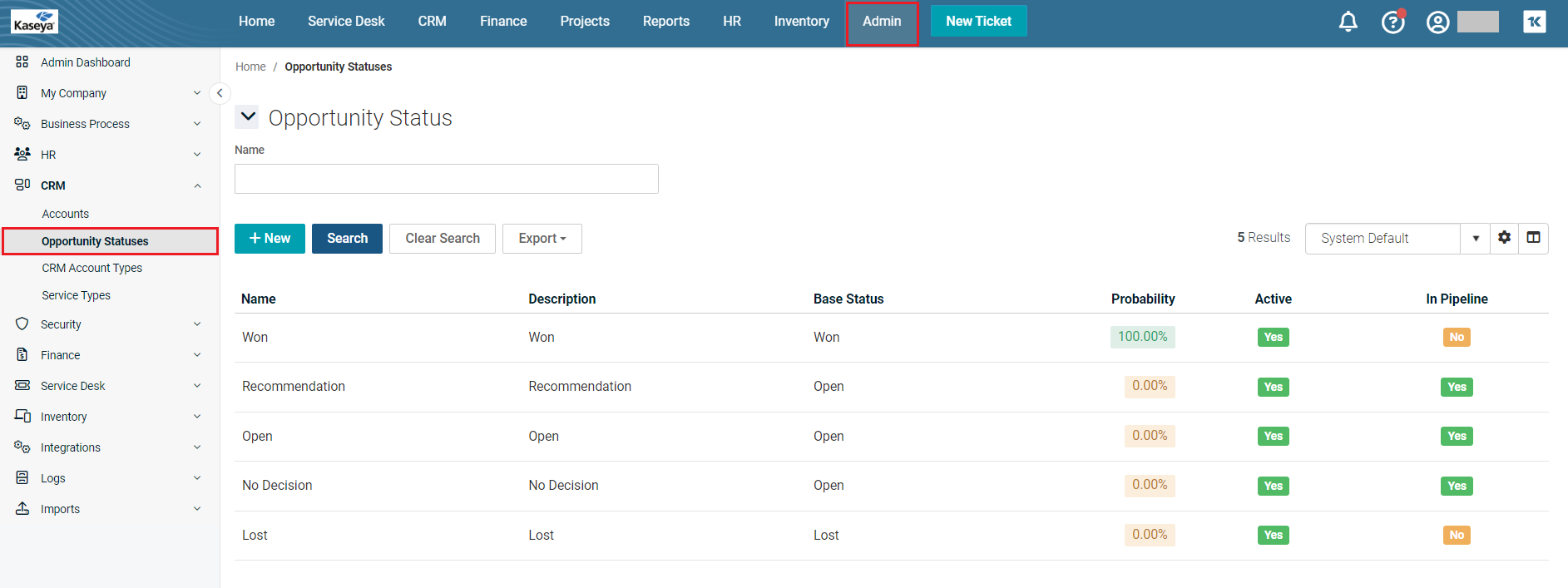The height and width of the screenshot is (588, 1568).
Task: Select CRM Account Types in sidebar
Action: point(92,268)
